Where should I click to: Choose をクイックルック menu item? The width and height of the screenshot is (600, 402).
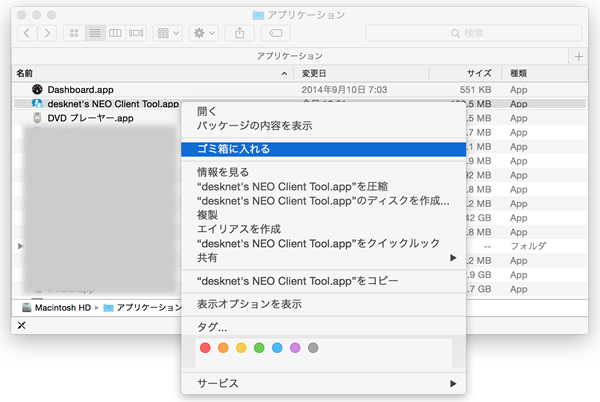[x=323, y=243]
